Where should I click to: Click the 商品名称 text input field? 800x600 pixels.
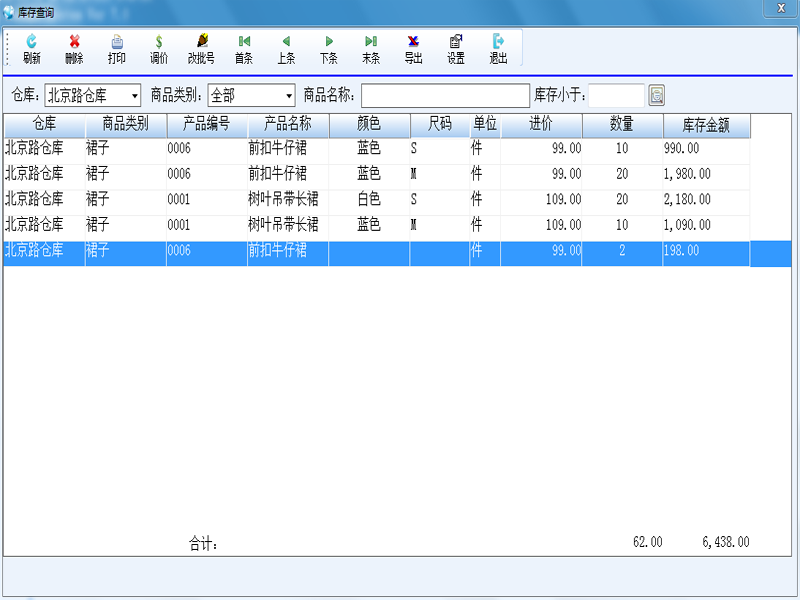pos(445,96)
